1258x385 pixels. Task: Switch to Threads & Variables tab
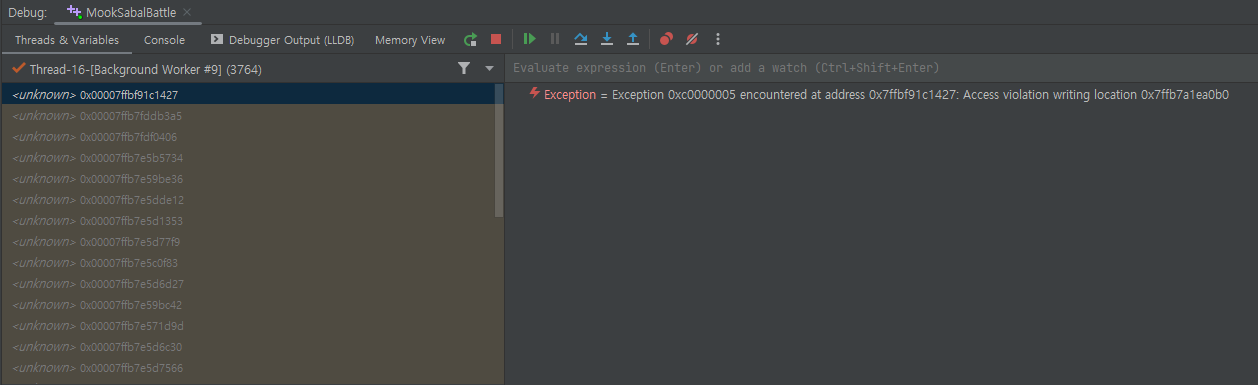pos(66,40)
